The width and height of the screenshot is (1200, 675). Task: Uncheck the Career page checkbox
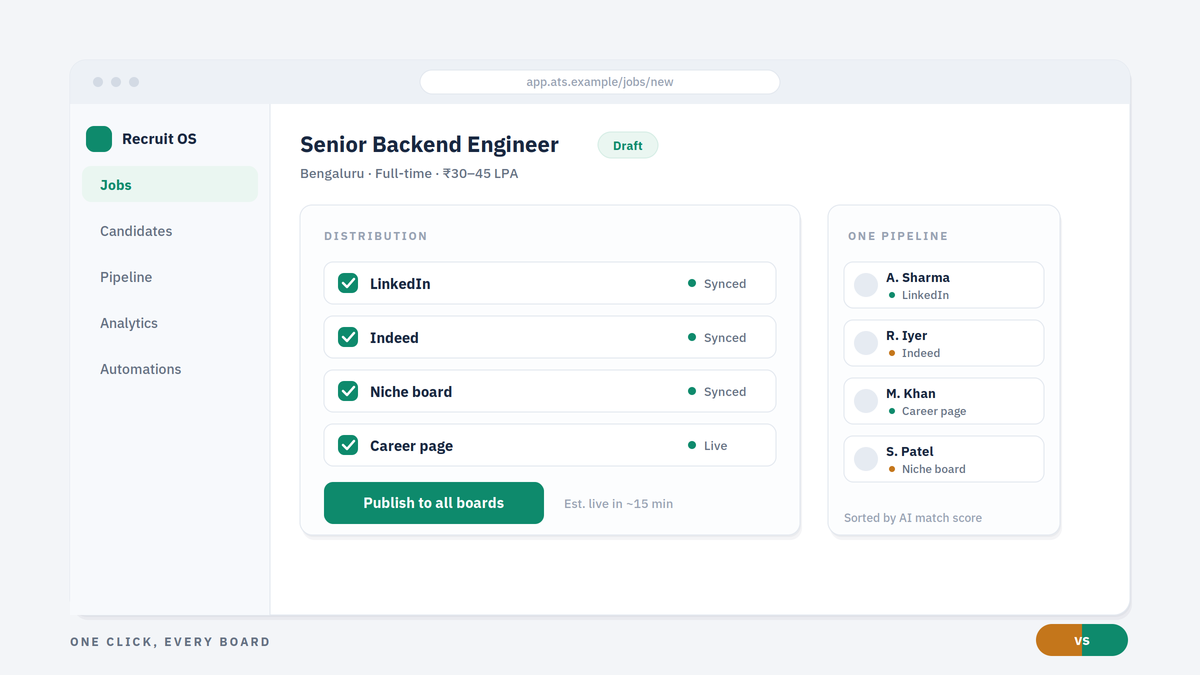(x=348, y=445)
